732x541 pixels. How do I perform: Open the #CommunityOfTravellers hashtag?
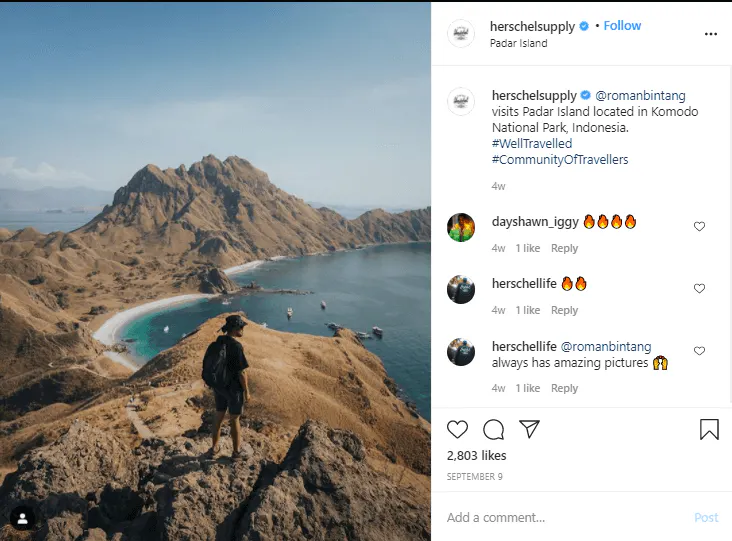(560, 160)
